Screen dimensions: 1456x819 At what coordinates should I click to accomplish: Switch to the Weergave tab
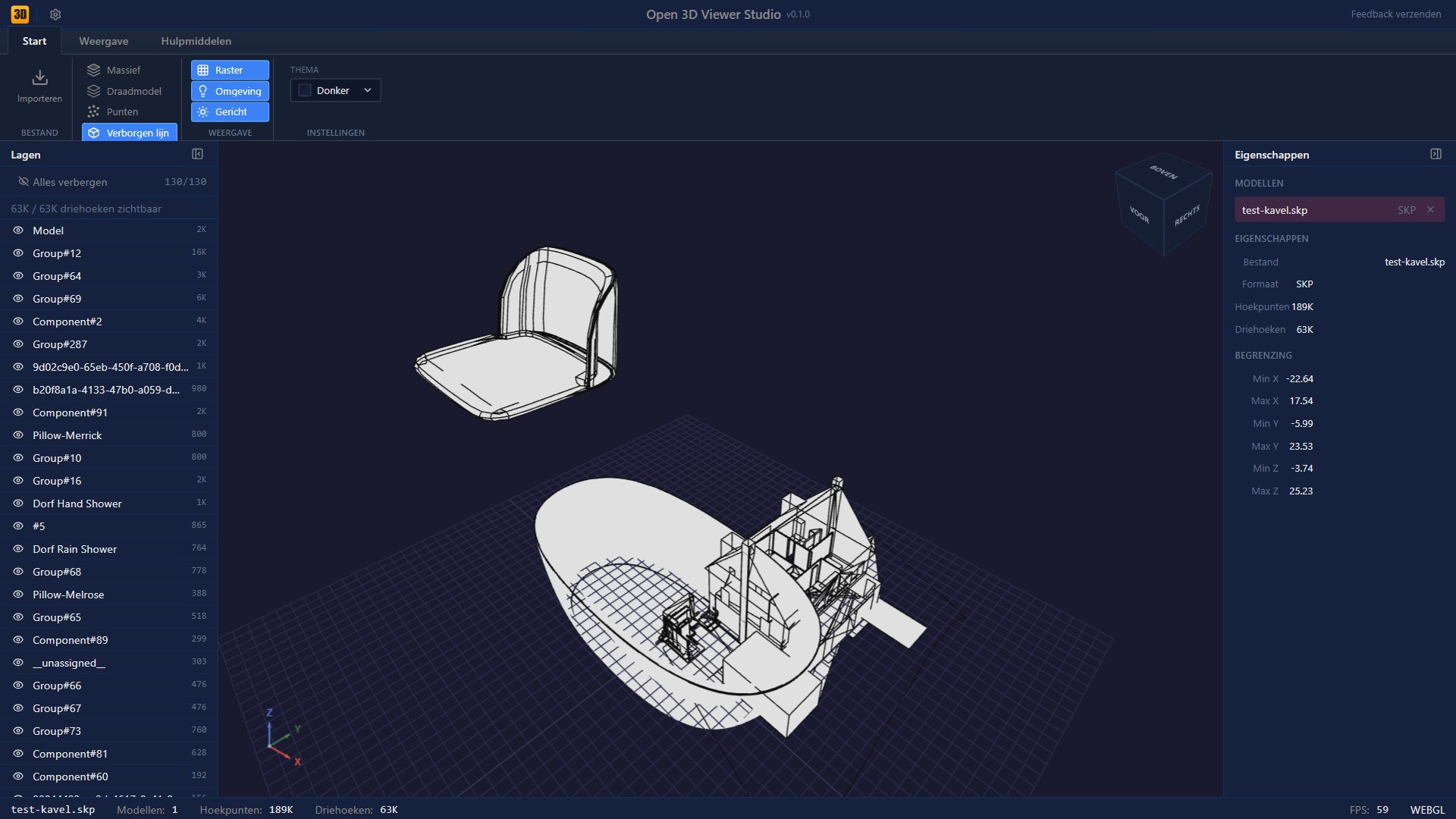104,41
